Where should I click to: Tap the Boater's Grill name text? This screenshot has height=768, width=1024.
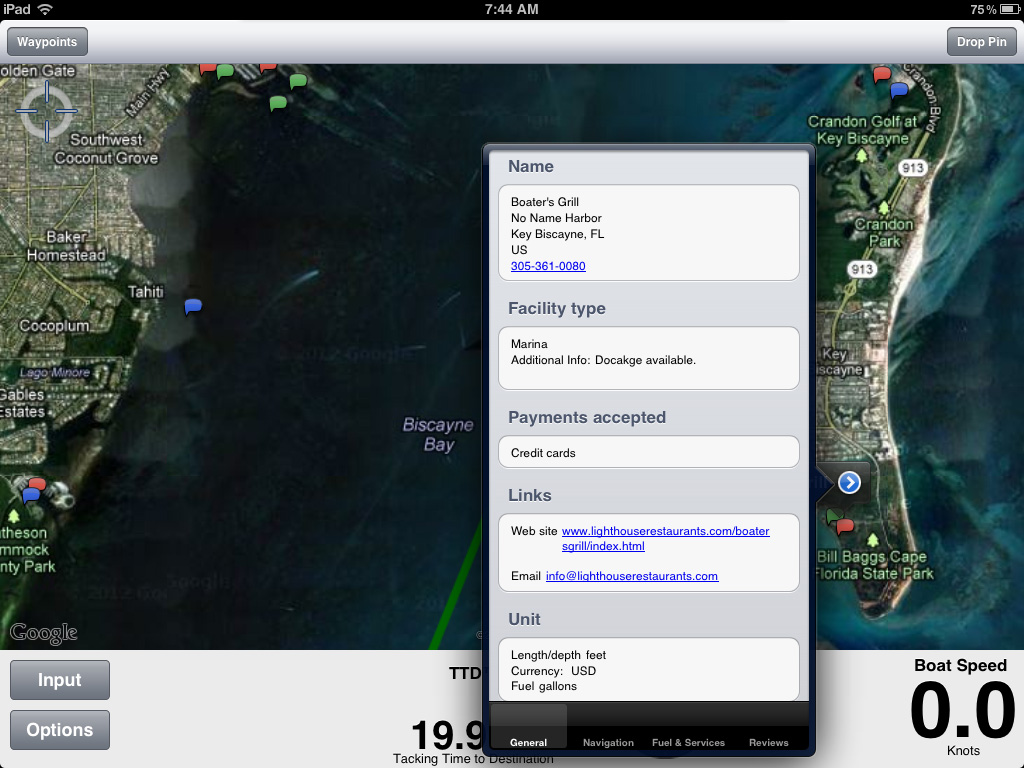tap(545, 202)
